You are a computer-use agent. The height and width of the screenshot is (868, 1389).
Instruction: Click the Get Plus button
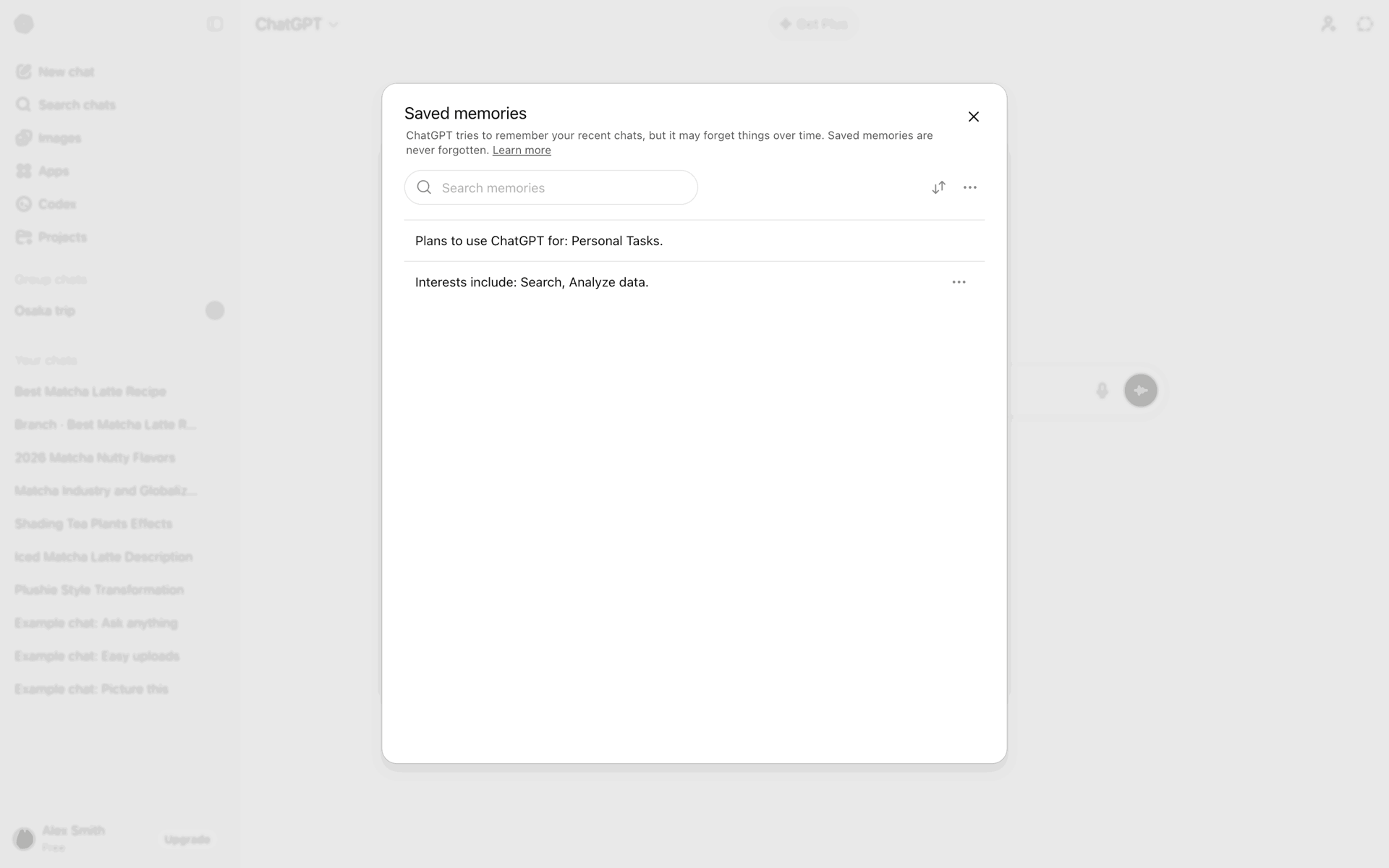coord(813,24)
